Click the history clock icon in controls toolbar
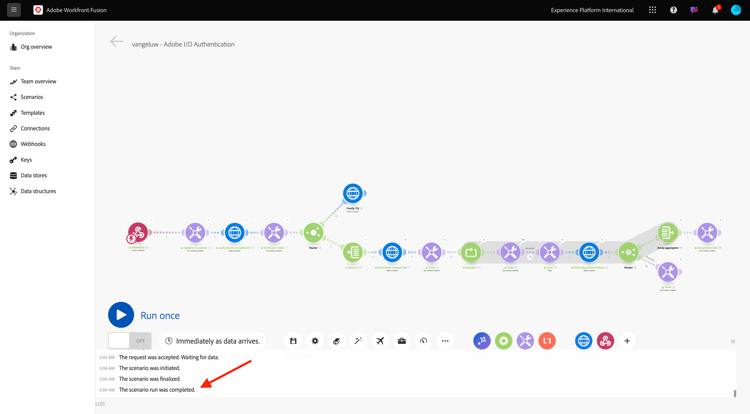 point(423,341)
